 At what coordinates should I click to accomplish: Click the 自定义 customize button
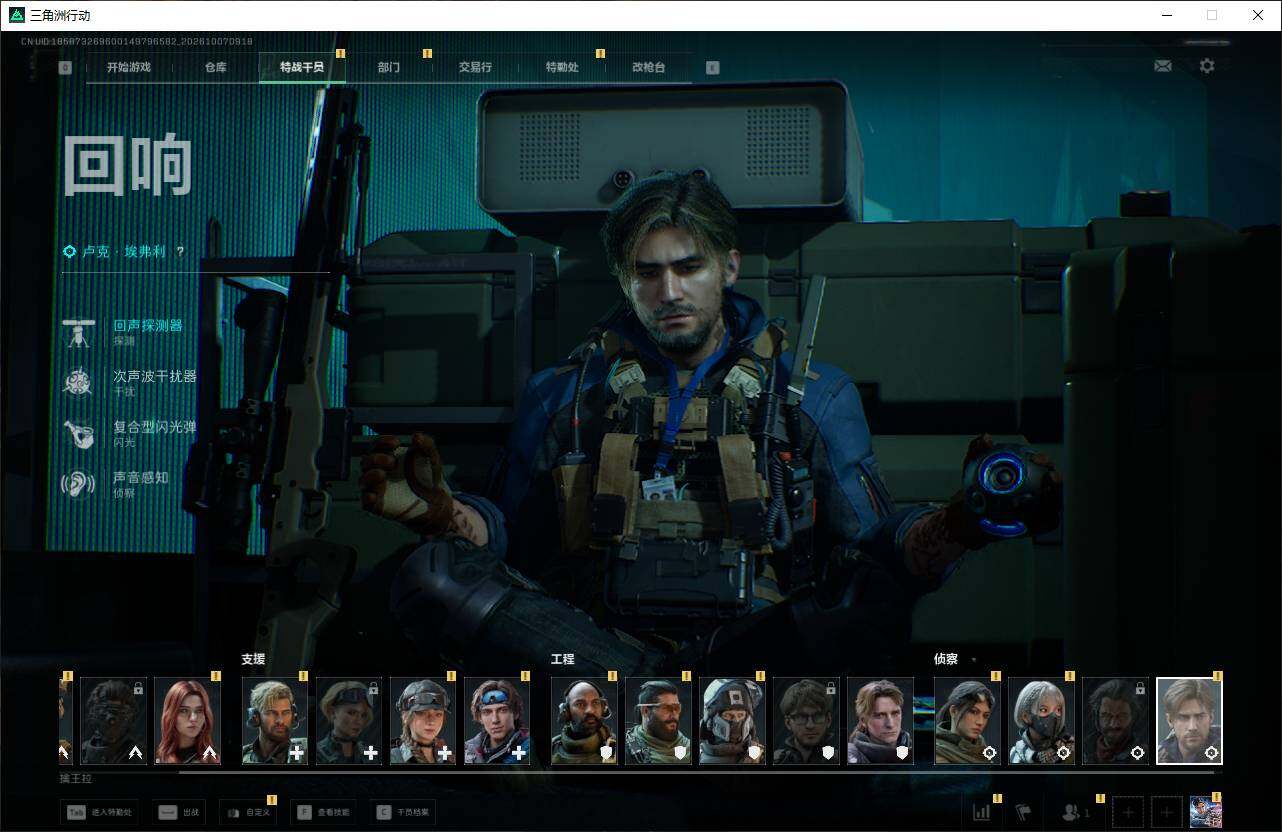coord(248,812)
